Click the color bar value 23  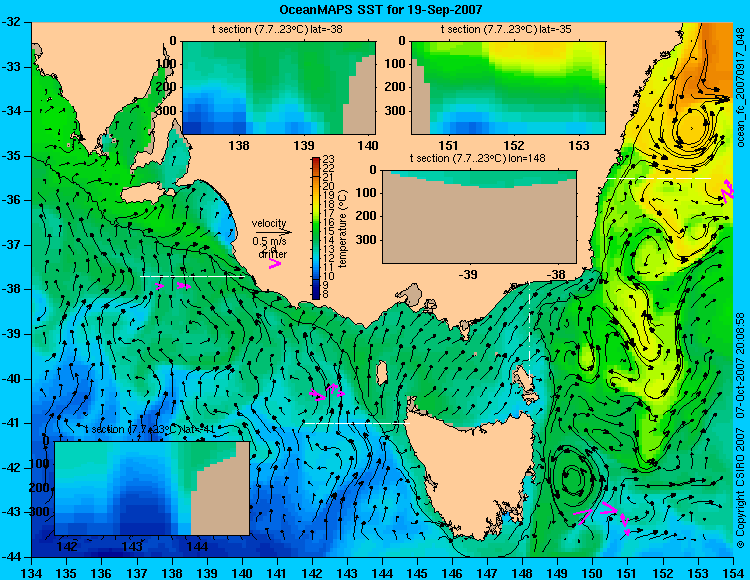pyautogui.click(x=329, y=159)
